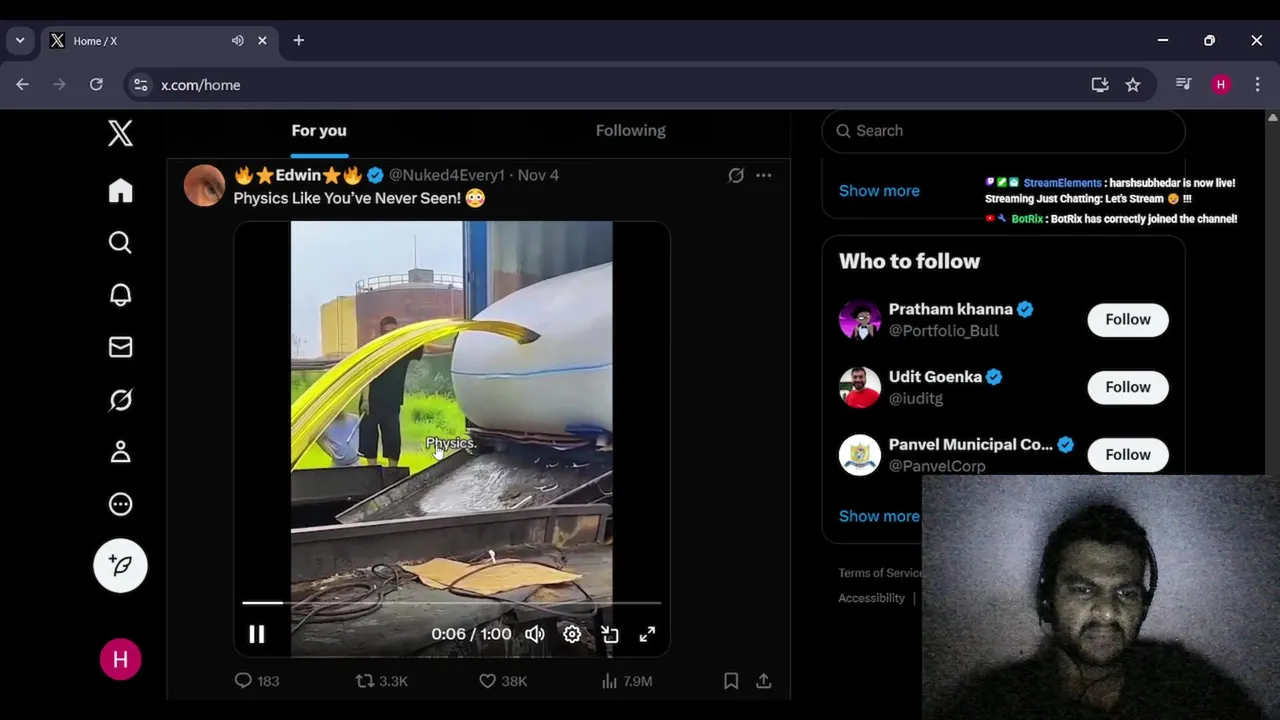1280x720 pixels.
Task: Enter video fullscreen
Action: (x=647, y=634)
